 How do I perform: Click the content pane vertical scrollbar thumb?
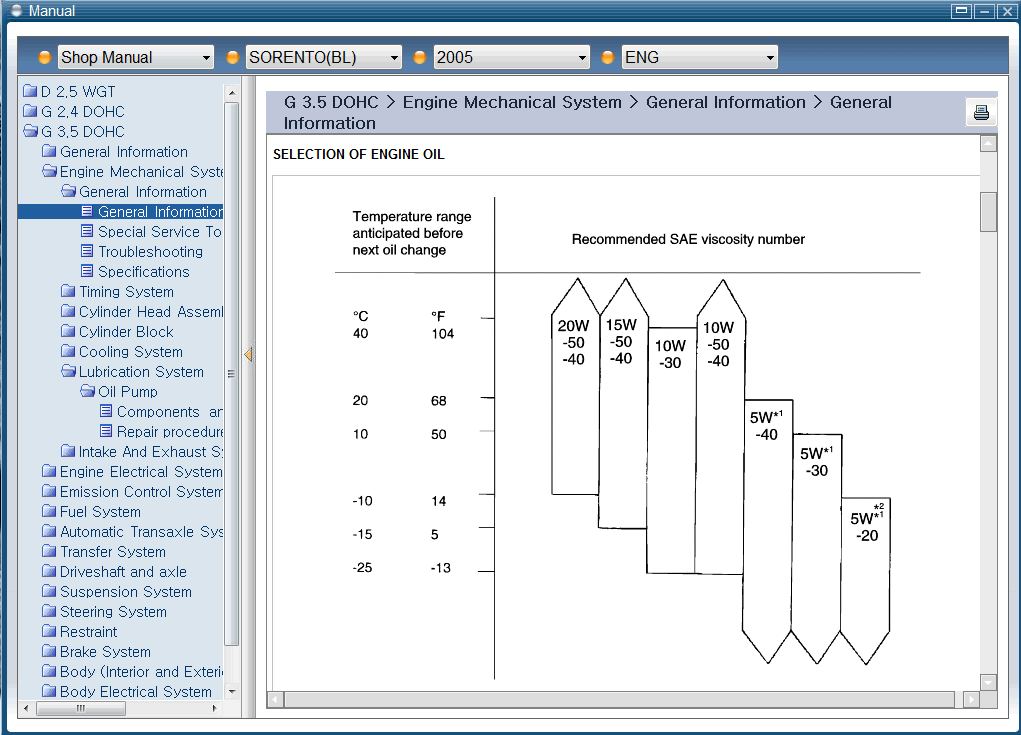point(988,211)
